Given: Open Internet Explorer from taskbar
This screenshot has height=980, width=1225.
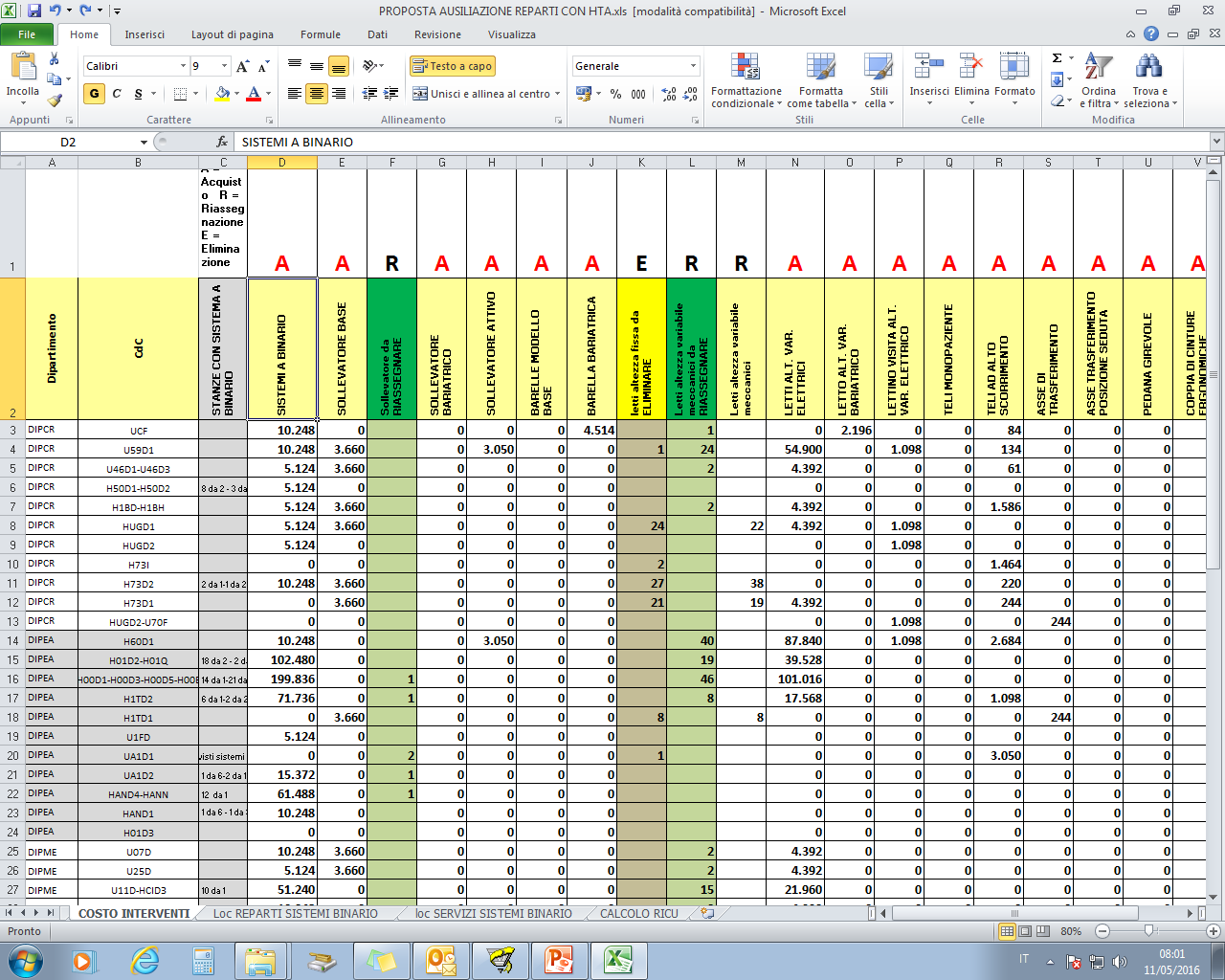Looking at the screenshot, I should point(145,960).
